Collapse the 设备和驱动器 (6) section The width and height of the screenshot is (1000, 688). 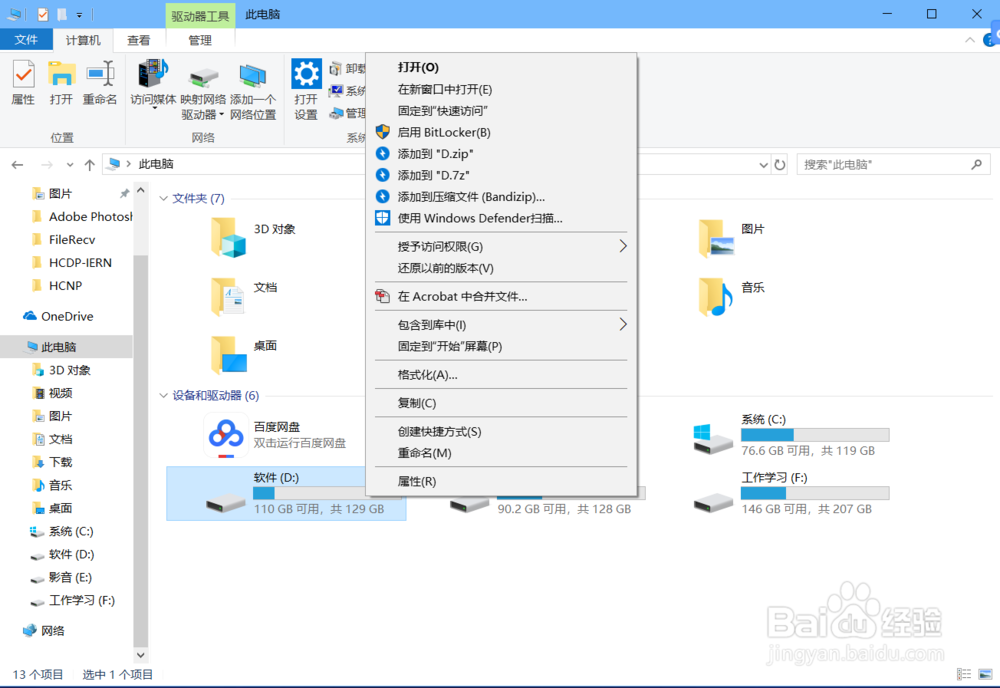(163, 396)
